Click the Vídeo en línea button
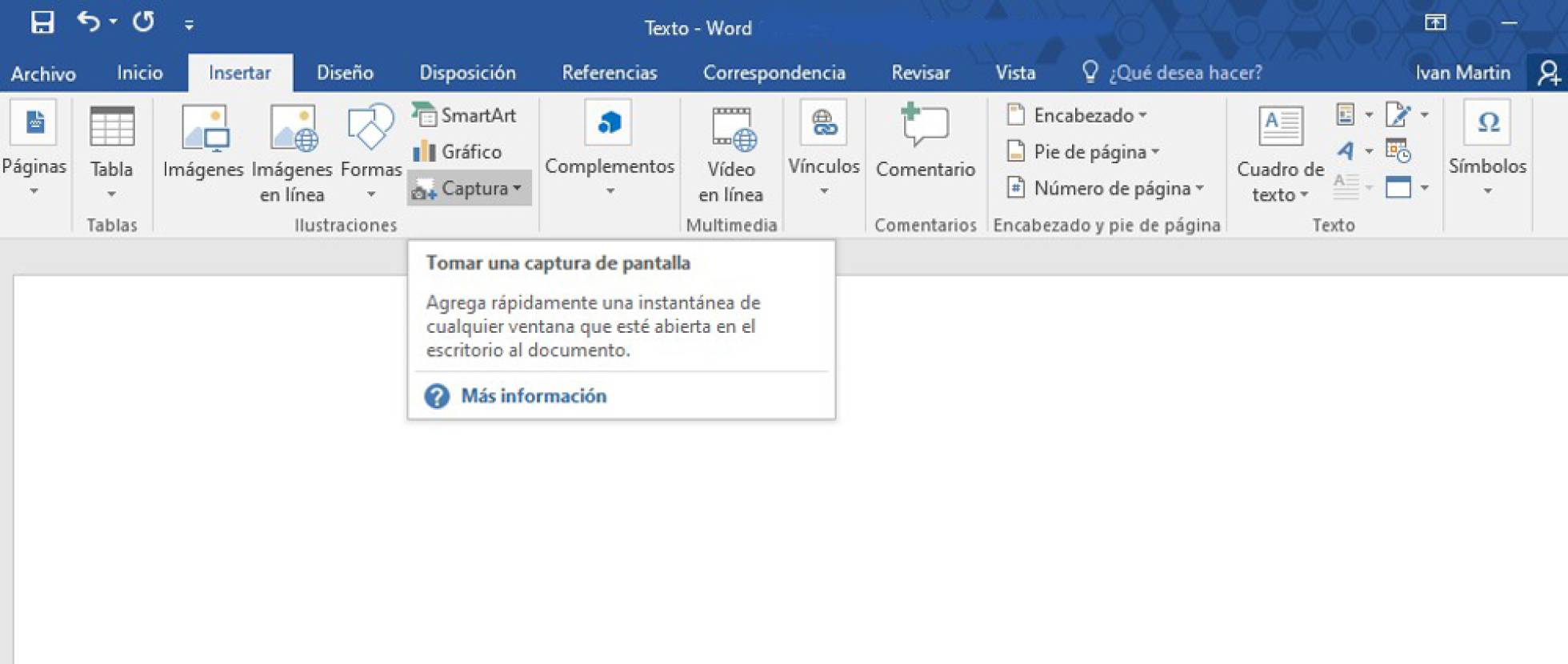 point(730,155)
